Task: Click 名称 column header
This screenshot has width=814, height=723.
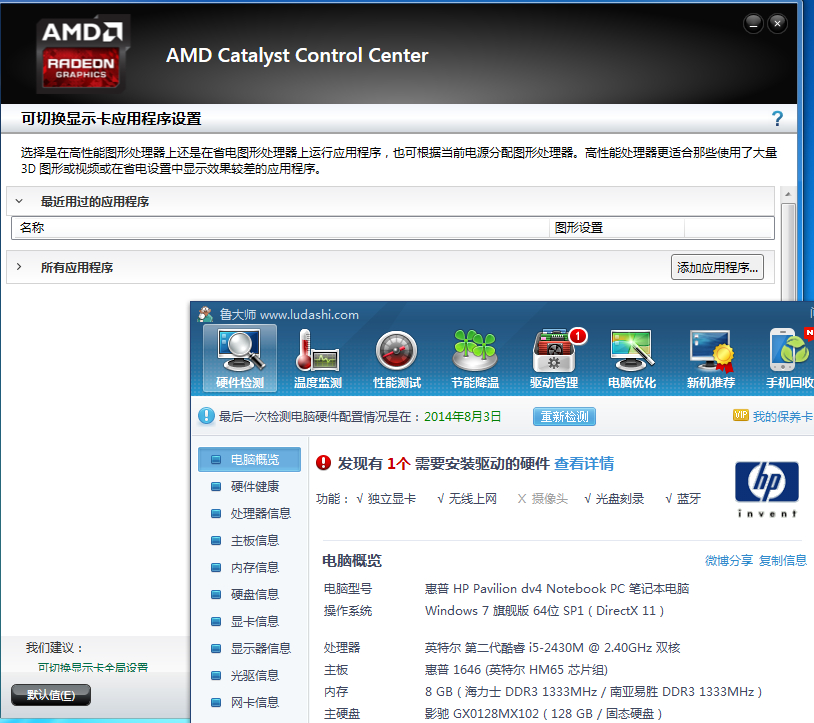Action: click(x=280, y=227)
